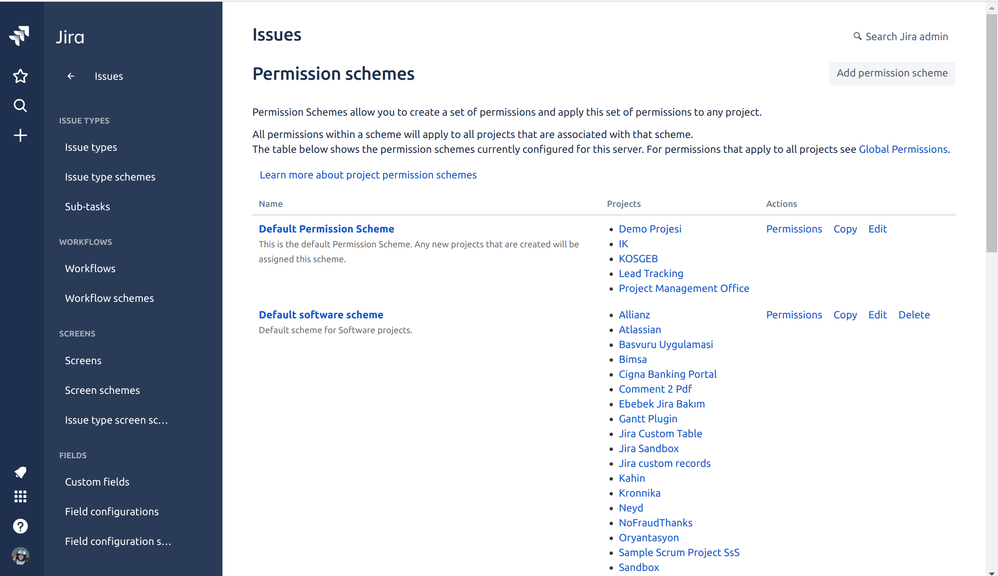Image resolution: width=998 pixels, height=576 pixels.
Task: Click the Projects column header
Action: [624, 204]
